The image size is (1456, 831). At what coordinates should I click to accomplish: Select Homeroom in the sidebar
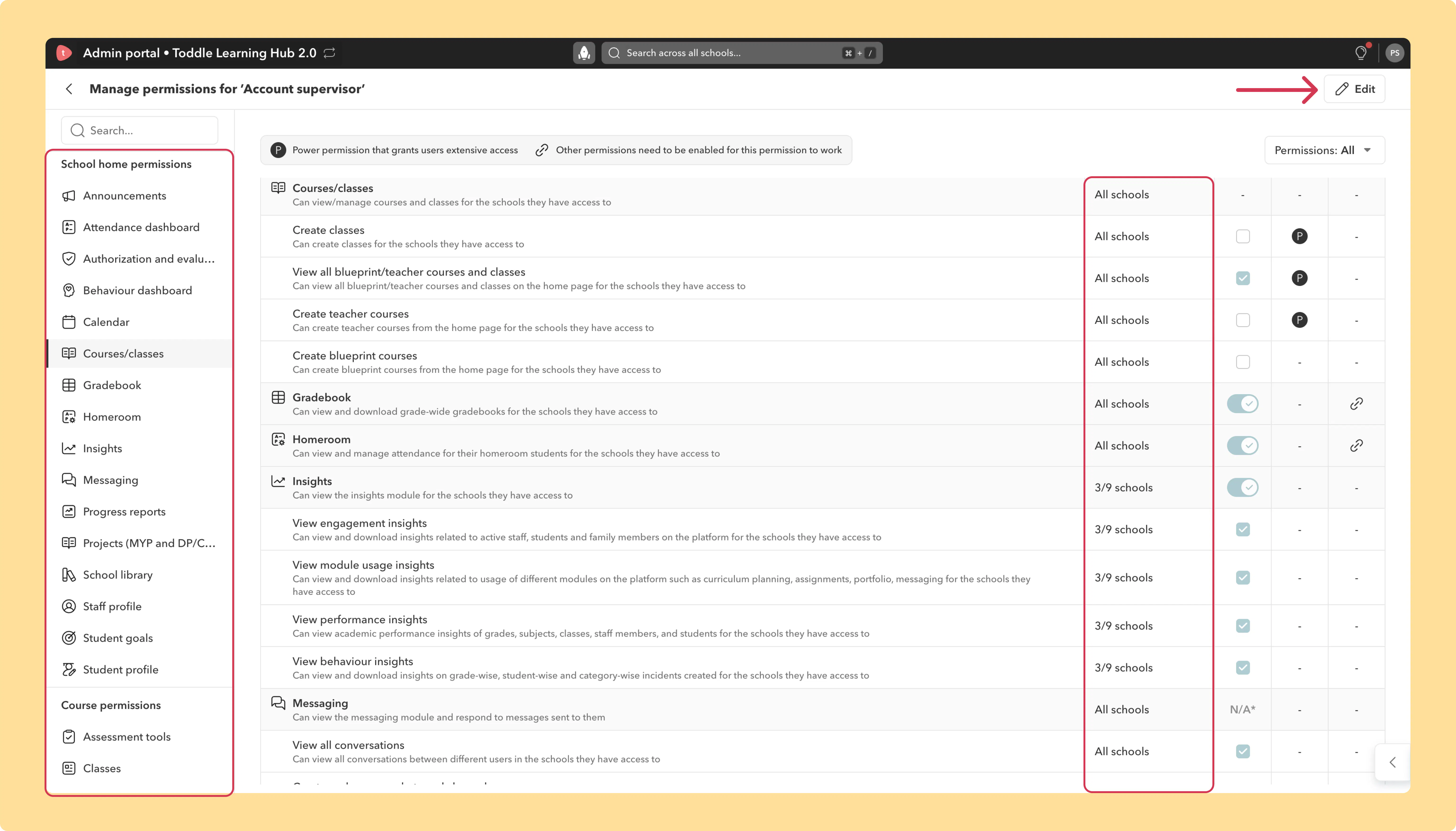pyautogui.click(x=140, y=417)
